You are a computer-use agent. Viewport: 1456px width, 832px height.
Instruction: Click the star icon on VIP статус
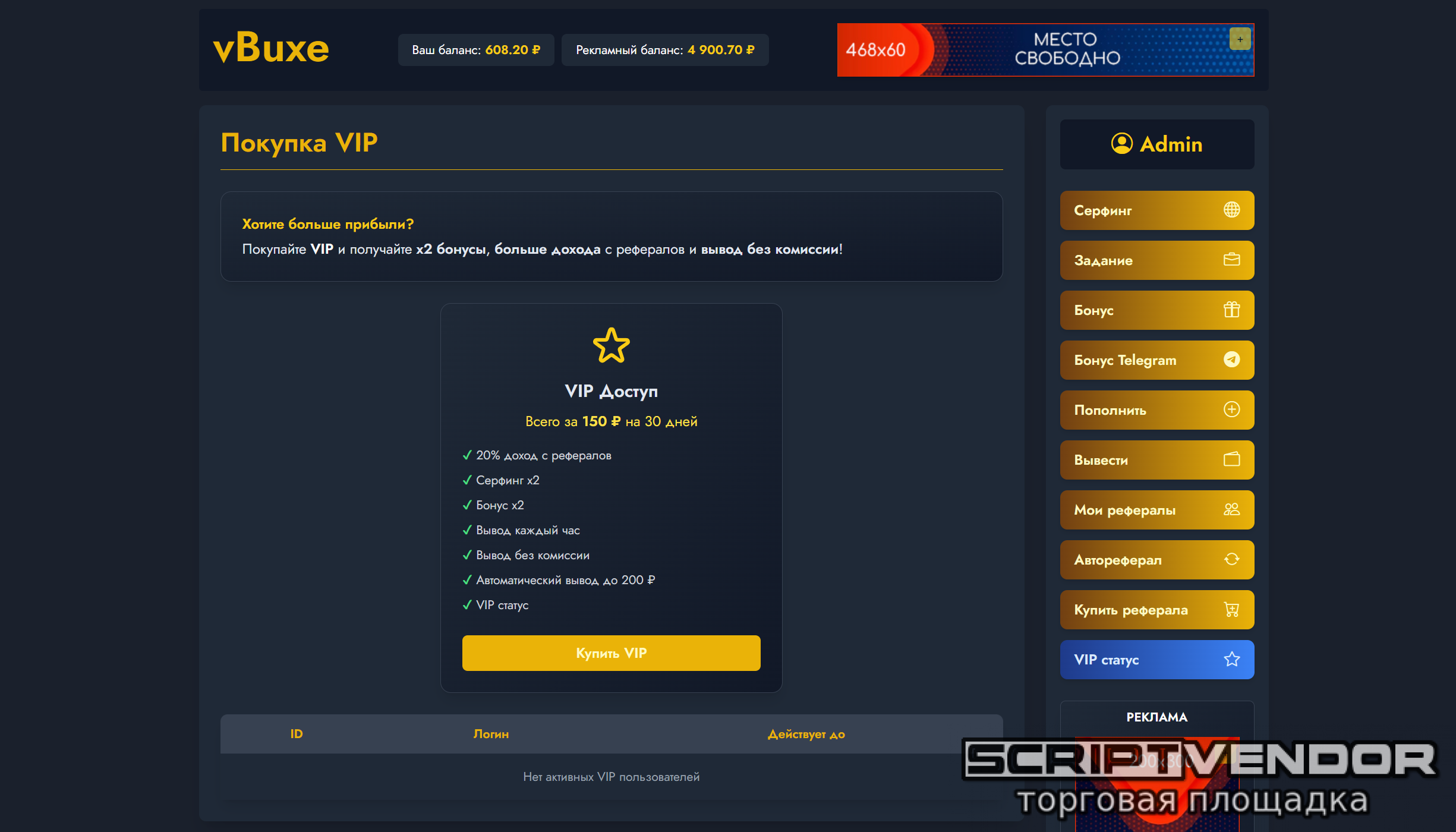point(1231,659)
